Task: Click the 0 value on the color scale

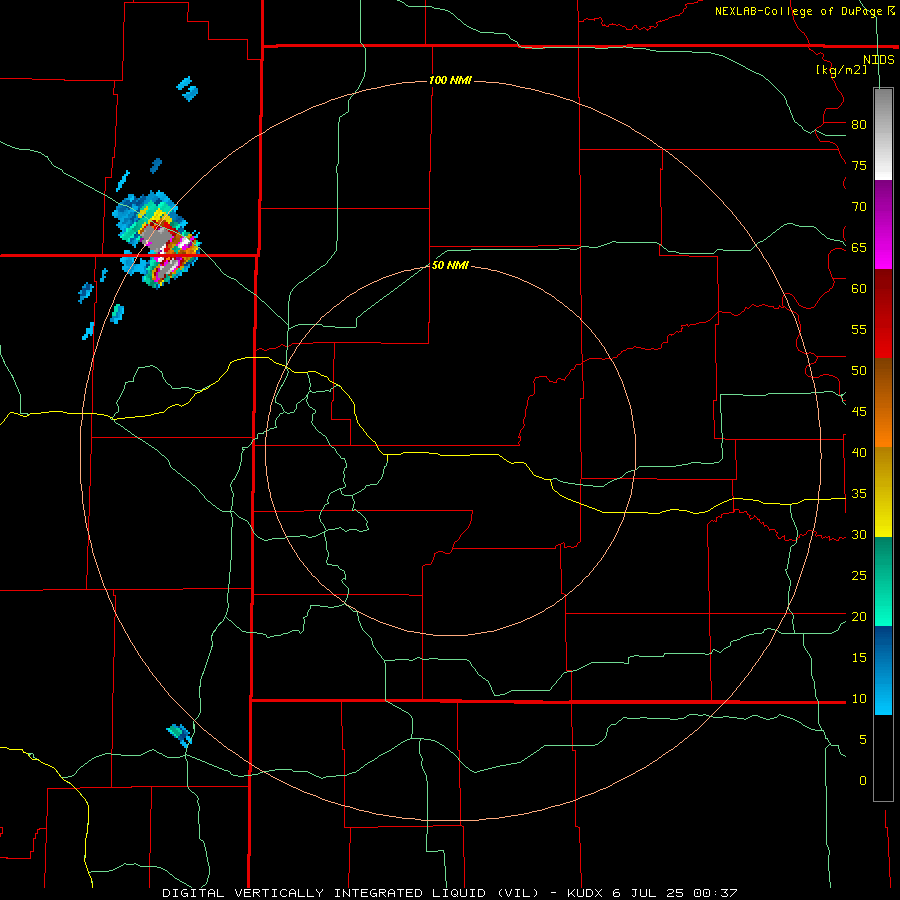Action: click(x=863, y=781)
